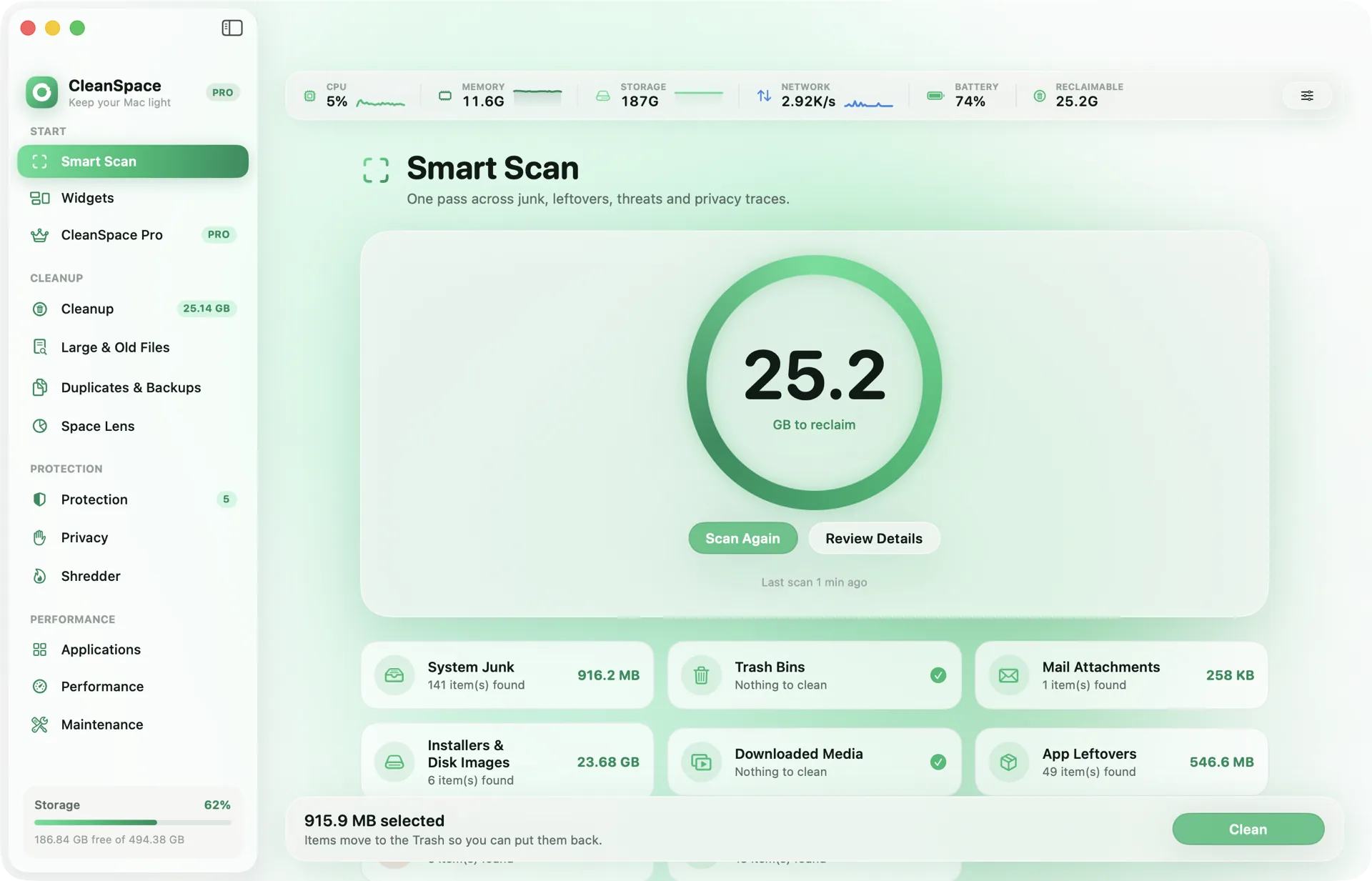Open the Performance section
Image resolution: width=1372 pixels, height=881 pixels.
(x=133, y=687)
